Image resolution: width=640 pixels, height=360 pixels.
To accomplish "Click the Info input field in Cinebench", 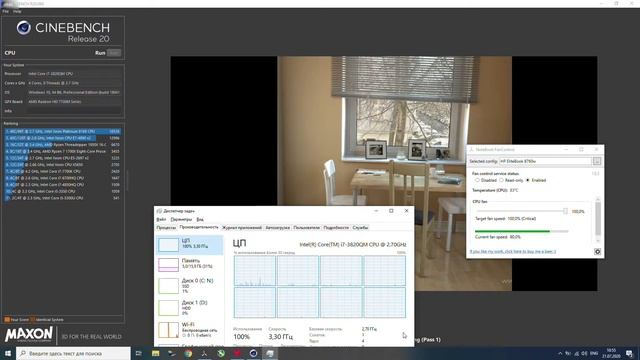I will tap(74, 111).
